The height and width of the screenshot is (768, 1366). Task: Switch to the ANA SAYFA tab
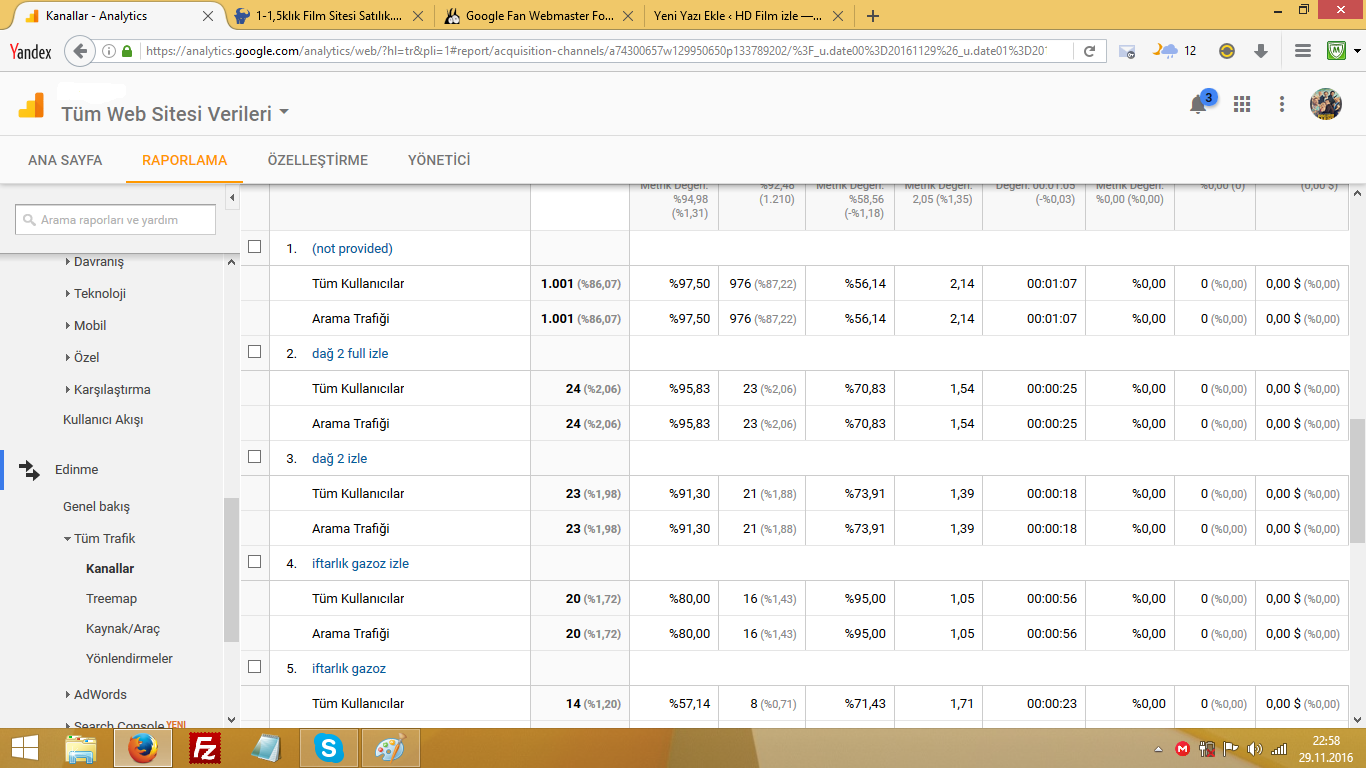65,160
